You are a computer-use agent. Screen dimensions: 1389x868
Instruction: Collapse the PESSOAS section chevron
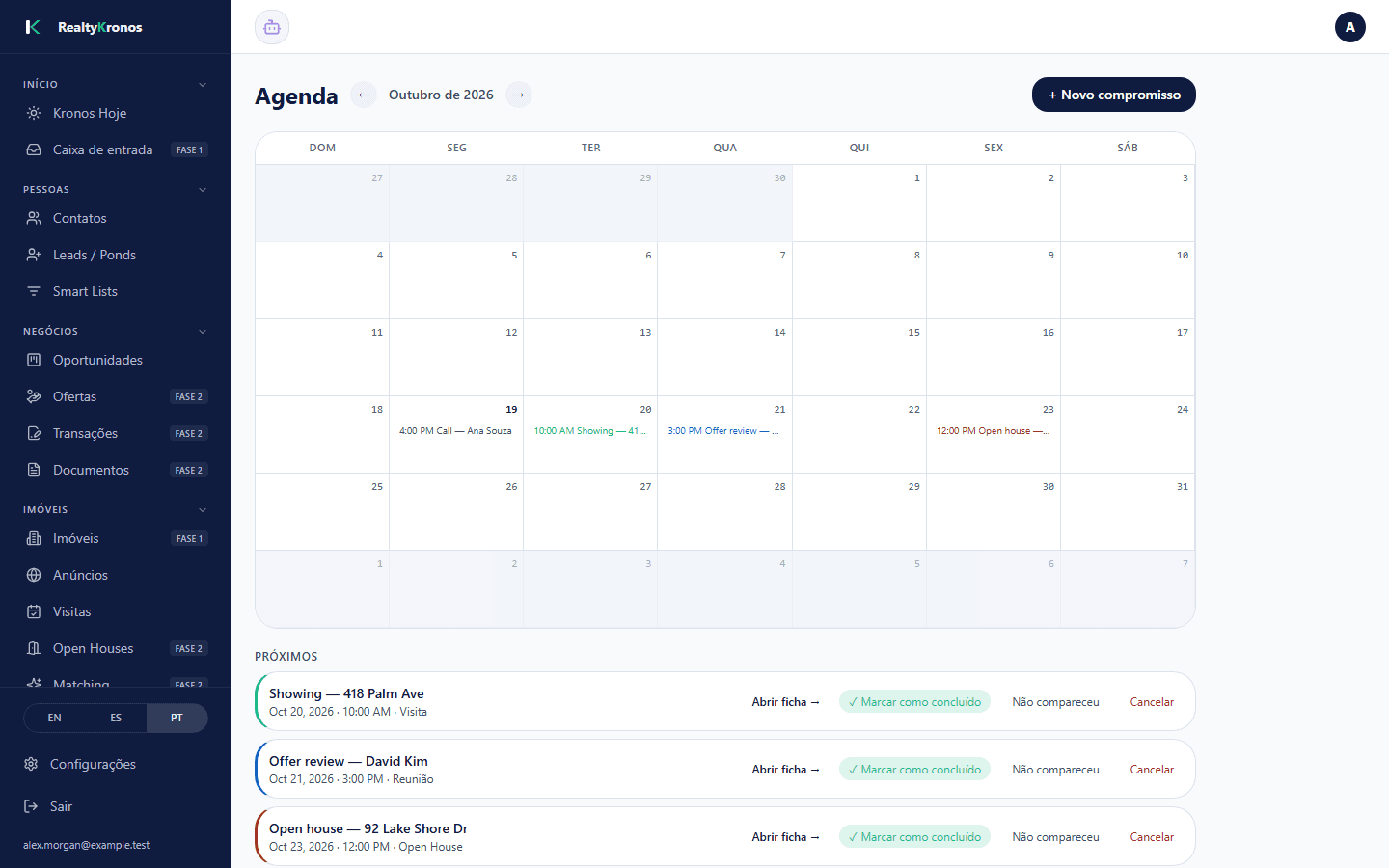pos(203,190)
